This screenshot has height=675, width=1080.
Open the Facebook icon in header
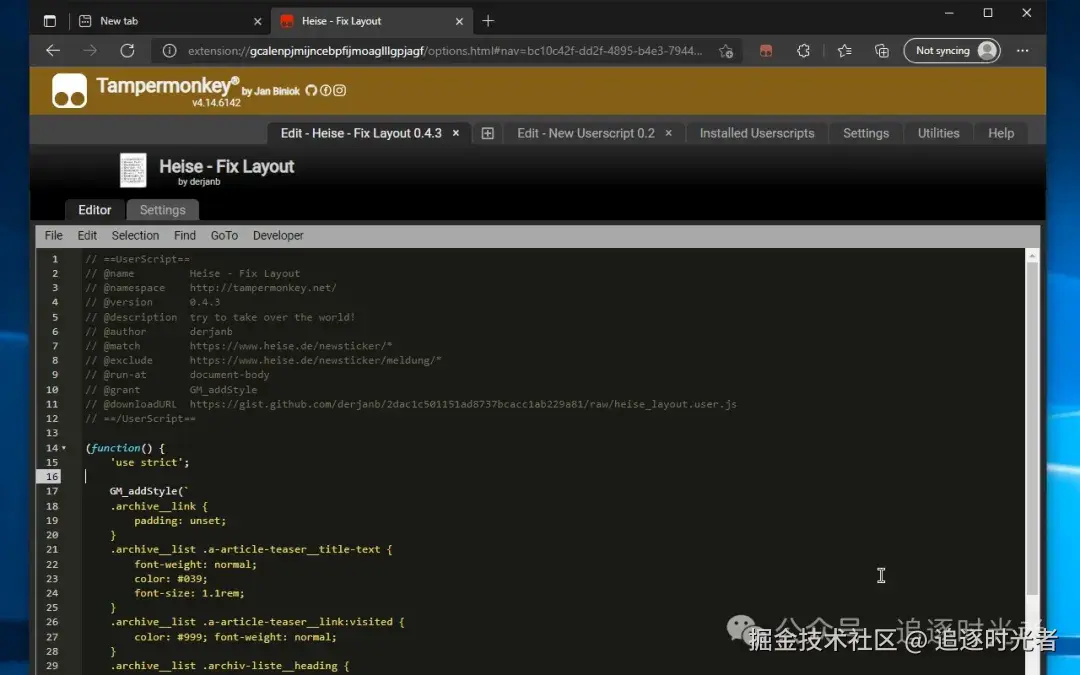[x=325, y=90]
